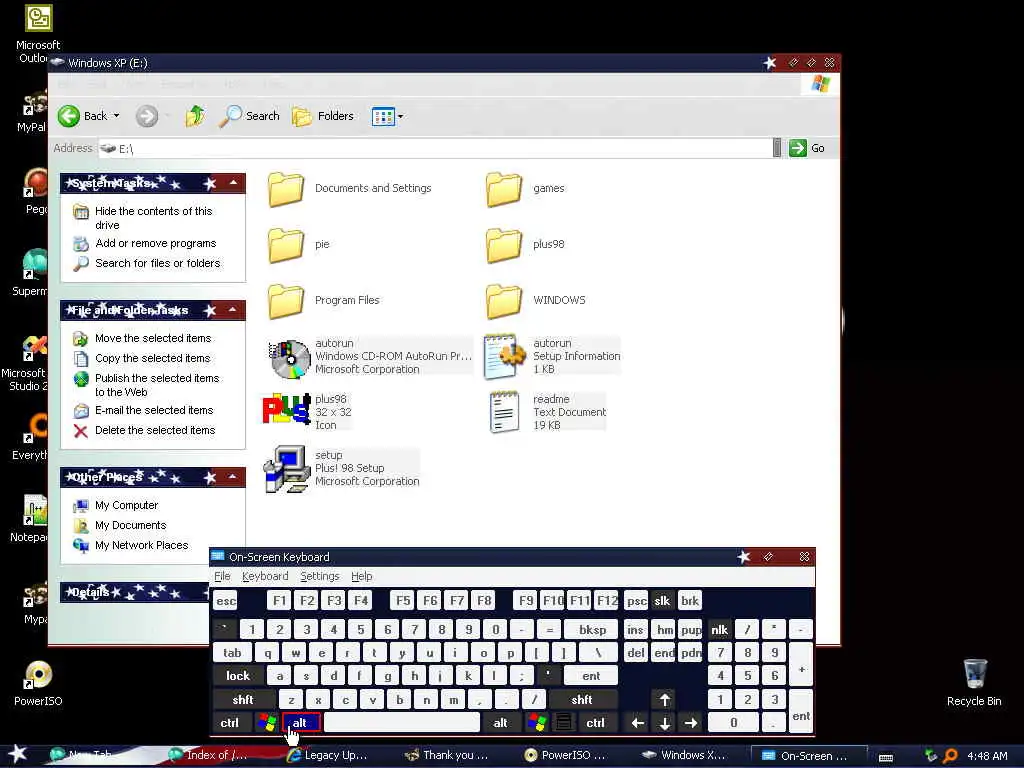Open the On-Screen Keyboard Help menu
Viewport: 1024px width, 768px height.
[361, 576]
